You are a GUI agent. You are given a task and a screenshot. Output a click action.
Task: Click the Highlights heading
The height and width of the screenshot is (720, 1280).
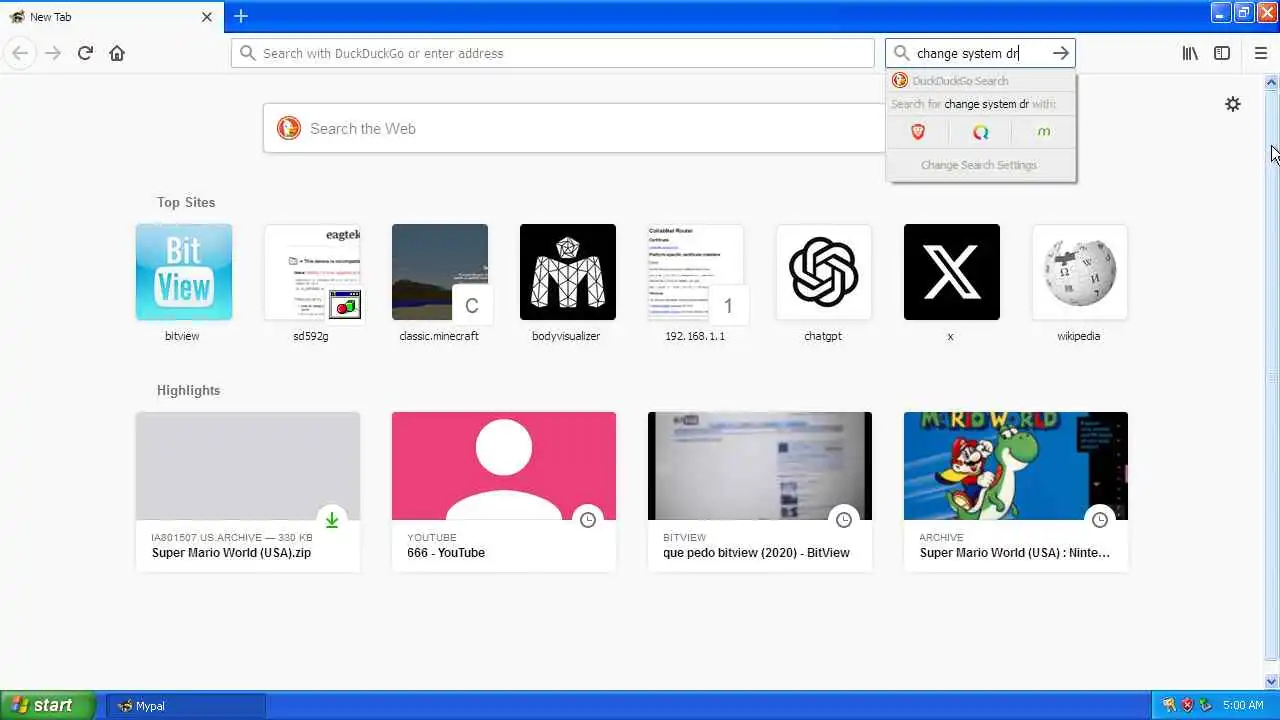[x=188, y=390]
